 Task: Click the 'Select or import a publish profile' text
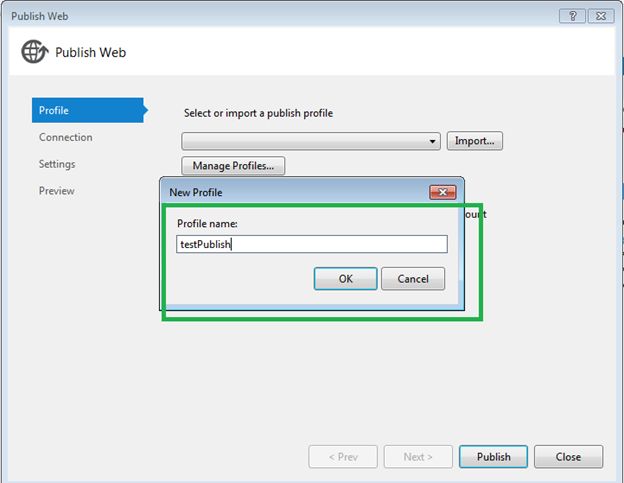coord(258,113)
